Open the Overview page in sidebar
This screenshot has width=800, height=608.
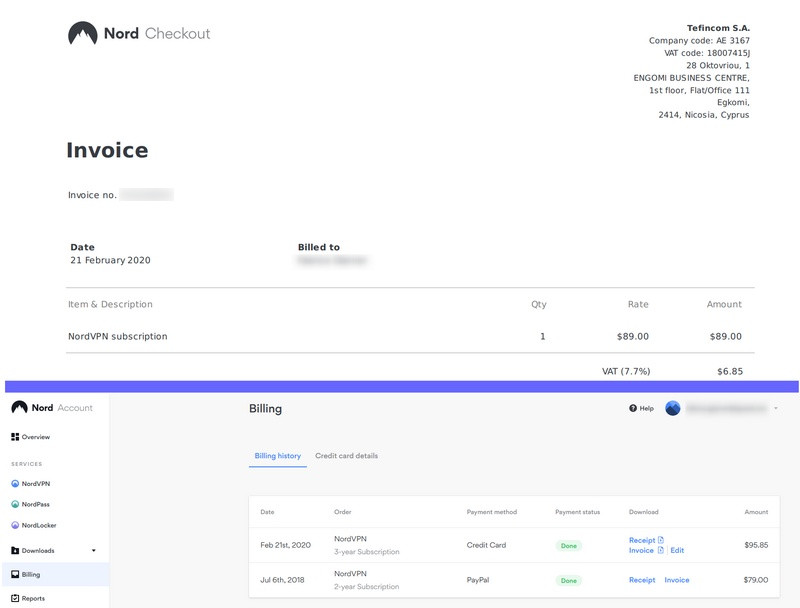(x=30, y=437)
